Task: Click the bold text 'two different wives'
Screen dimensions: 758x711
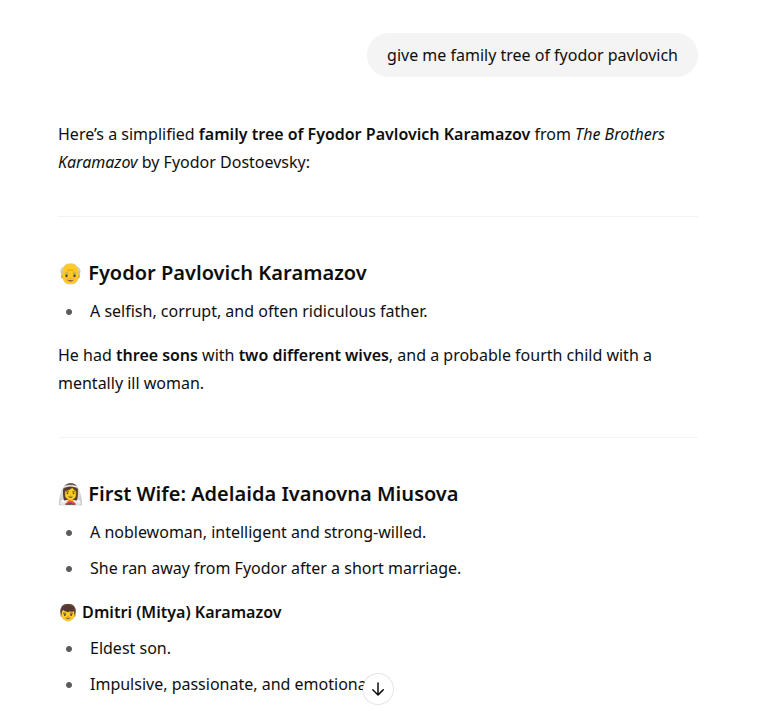Action: (313, 355)
